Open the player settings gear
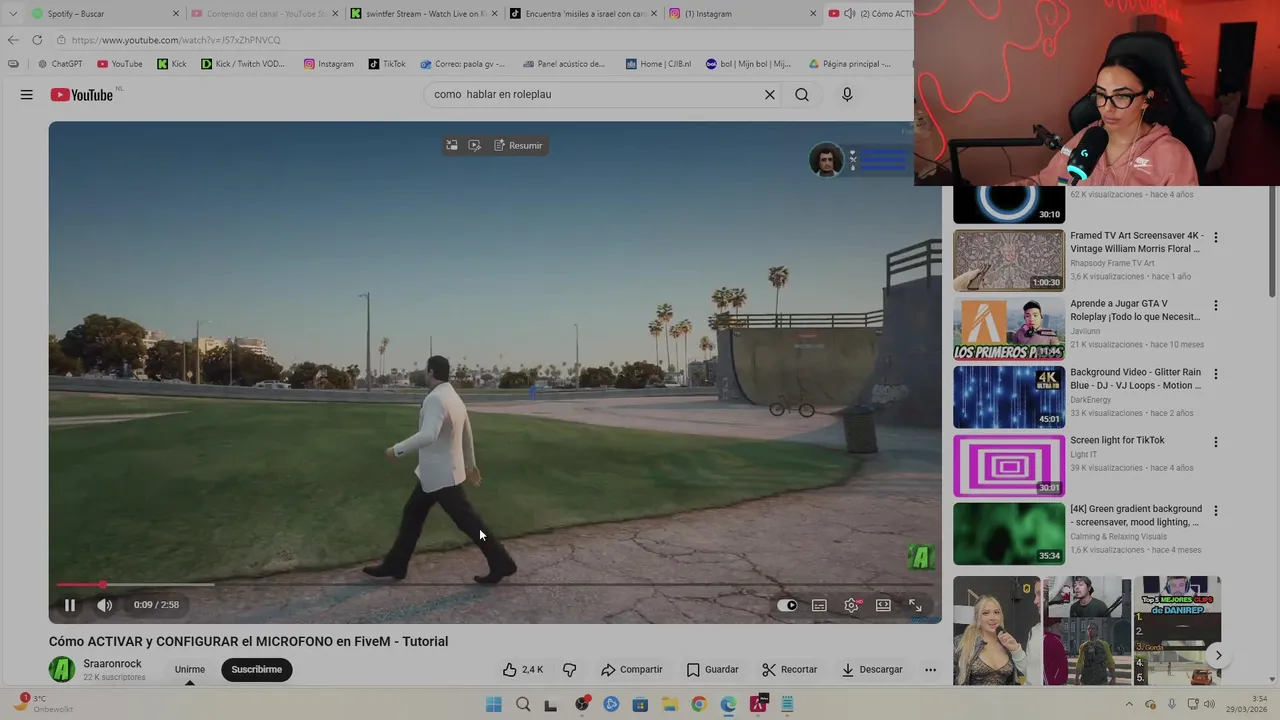 851,605
